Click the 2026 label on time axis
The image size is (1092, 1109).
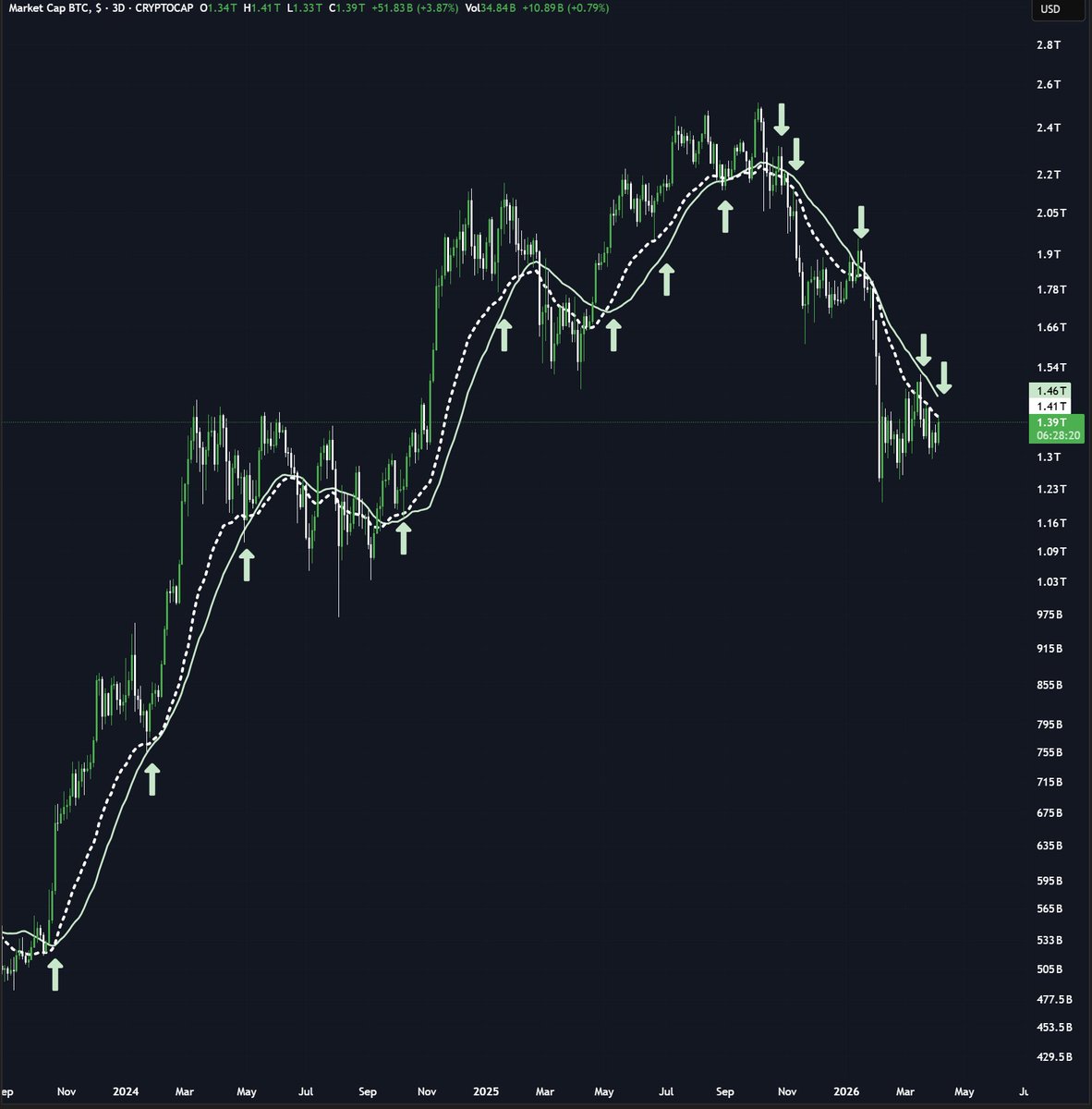[846, 1091]
